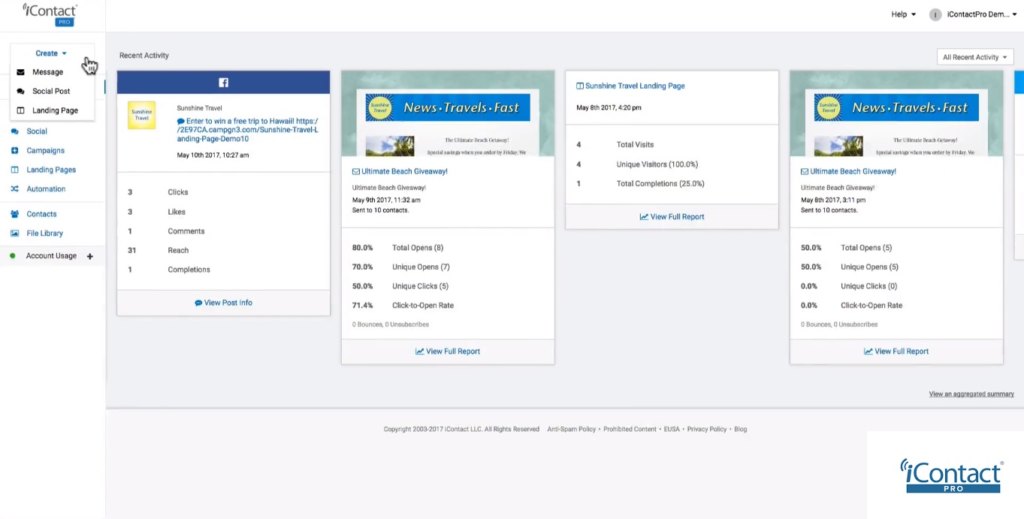The height and width of the screenshot is (519, 1024).
Task: Click the account avatar circle icon
Action: click(x=935, y=14)
